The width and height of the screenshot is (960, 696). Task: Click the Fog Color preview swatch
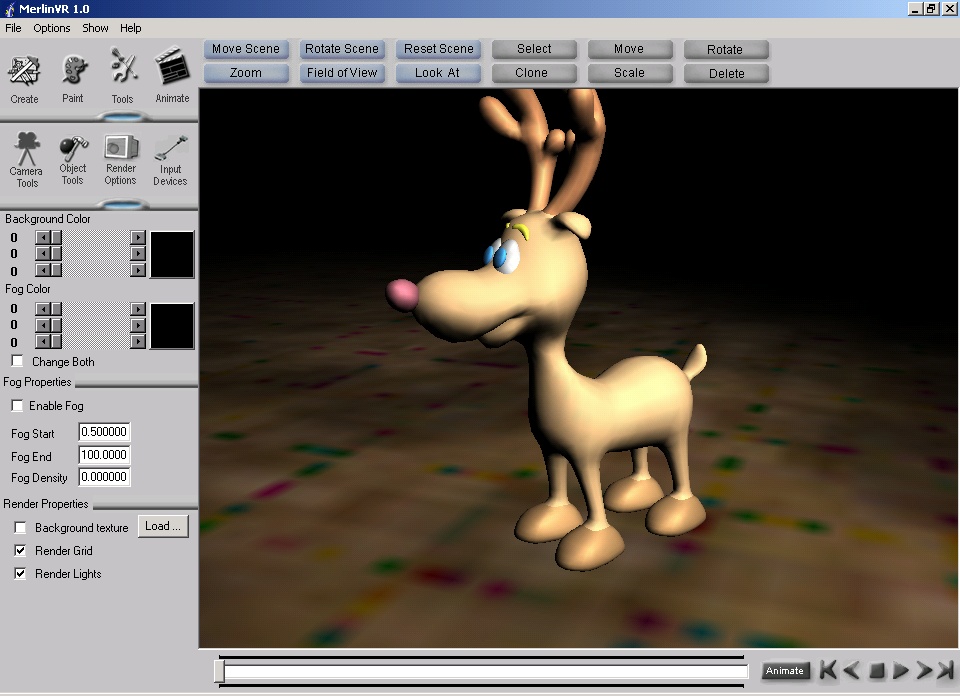coord(172,326)
